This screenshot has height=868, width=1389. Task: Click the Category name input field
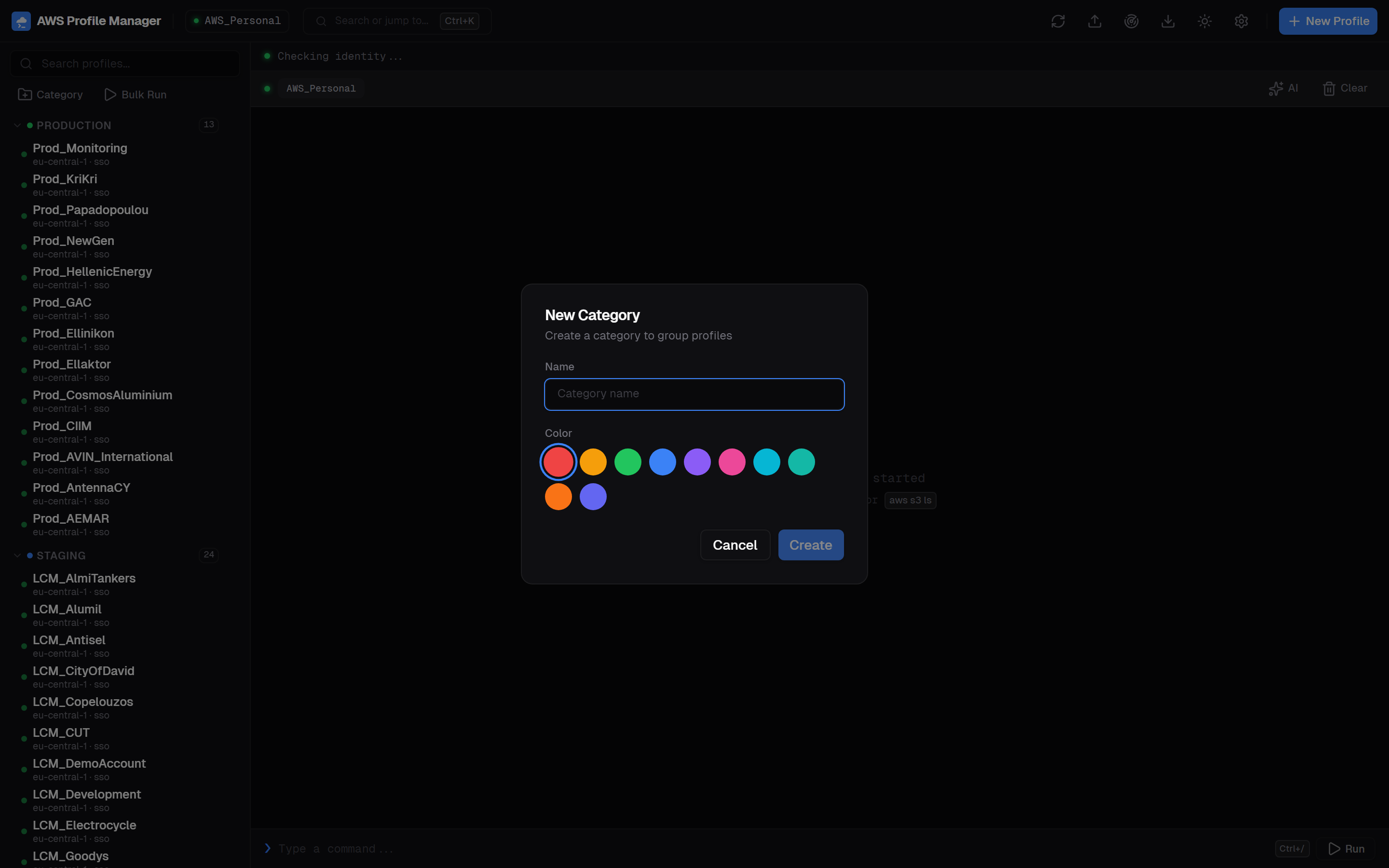[x=694, y=394]
